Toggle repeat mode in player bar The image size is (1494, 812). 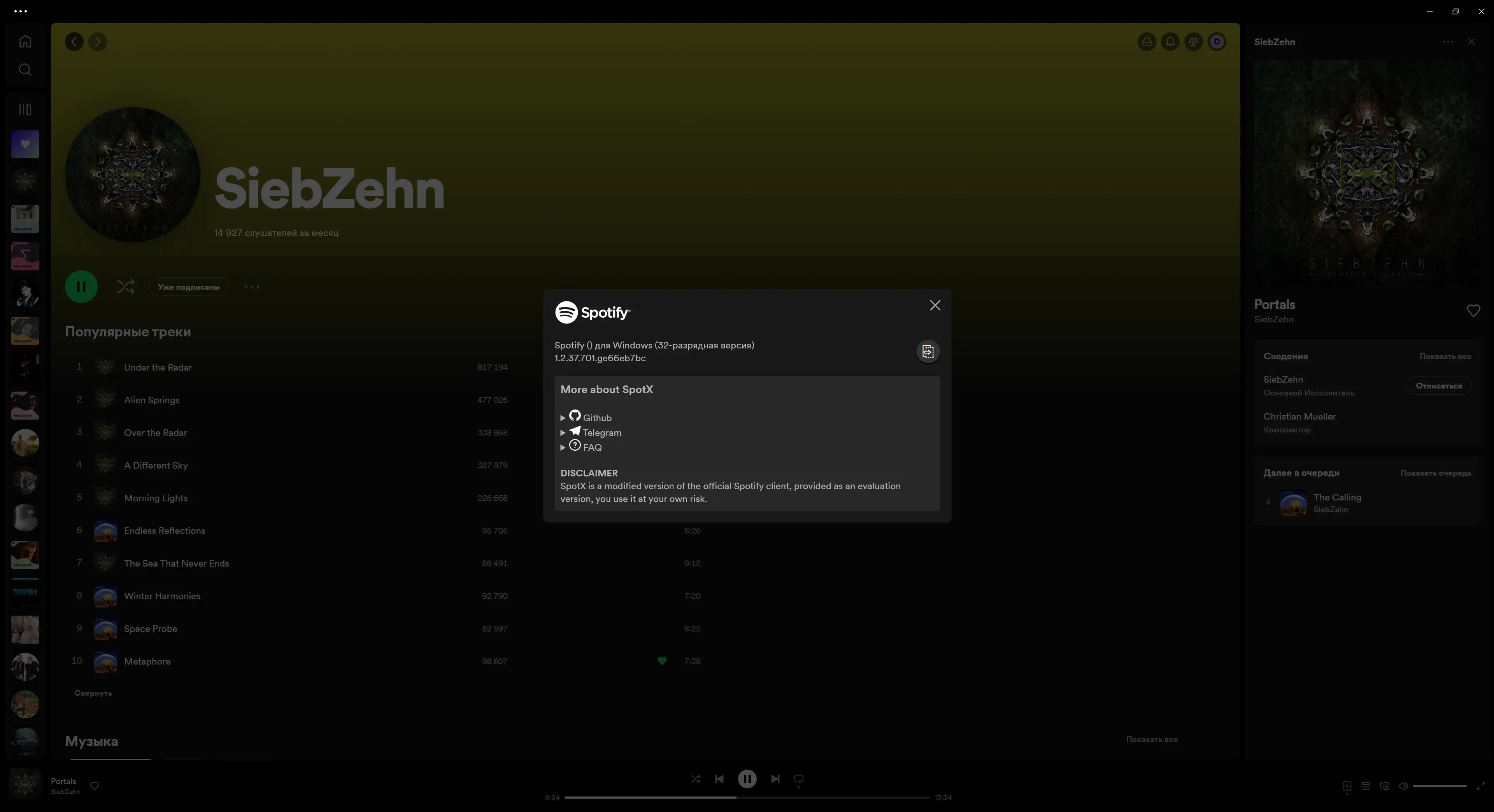(x=798, y=779)
